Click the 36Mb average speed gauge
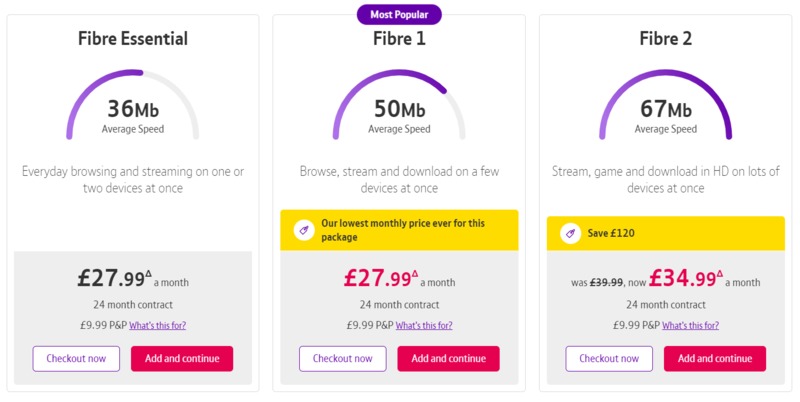The width and height of the screenshot is (800, 402). 133,105
